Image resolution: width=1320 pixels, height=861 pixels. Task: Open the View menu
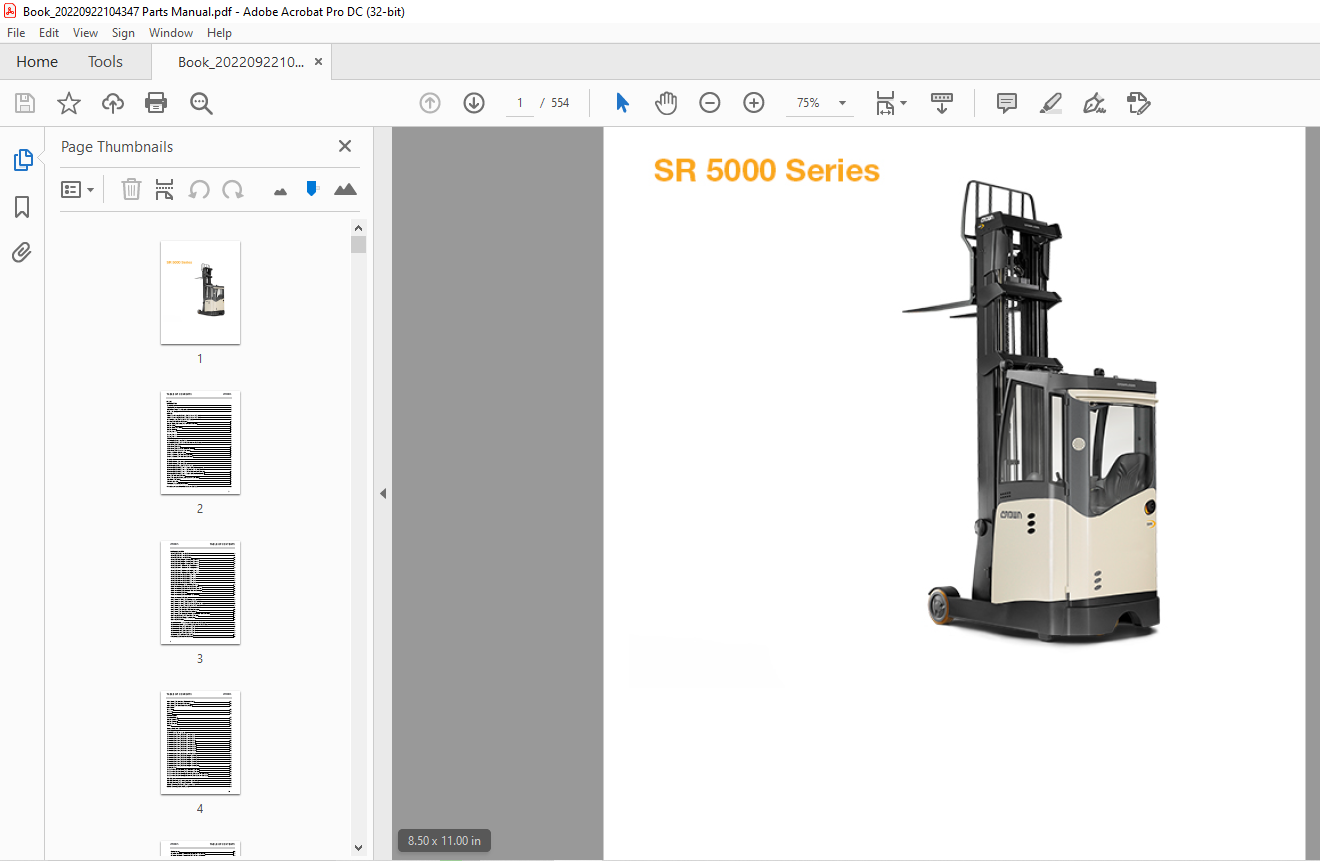[86, 33]
